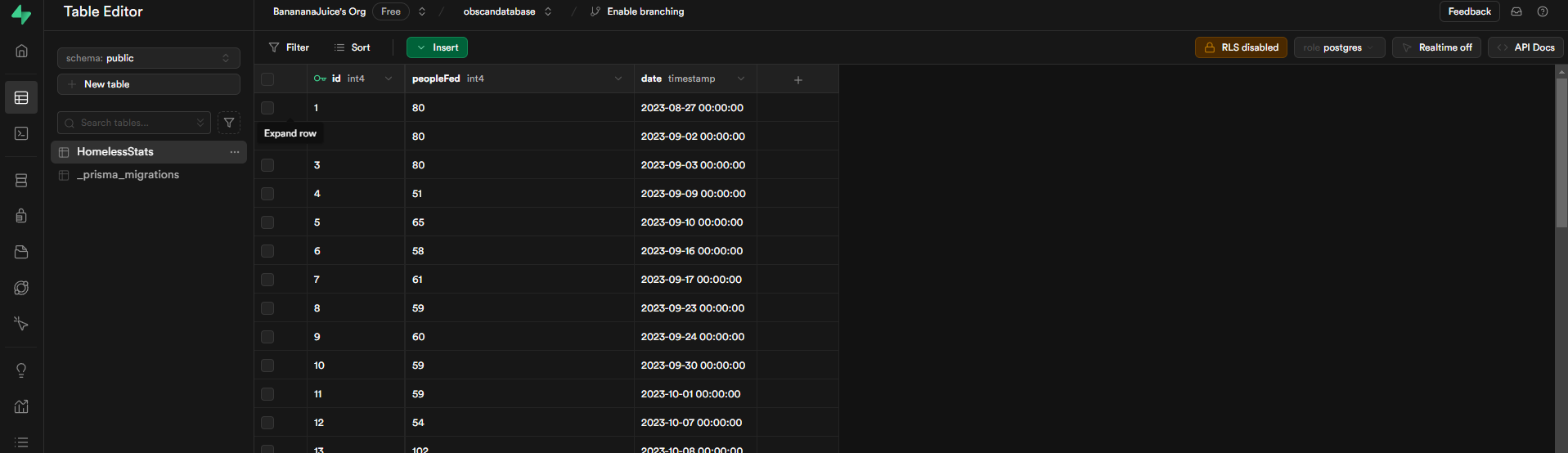Open the schema public dropdown

coord(149,58)
